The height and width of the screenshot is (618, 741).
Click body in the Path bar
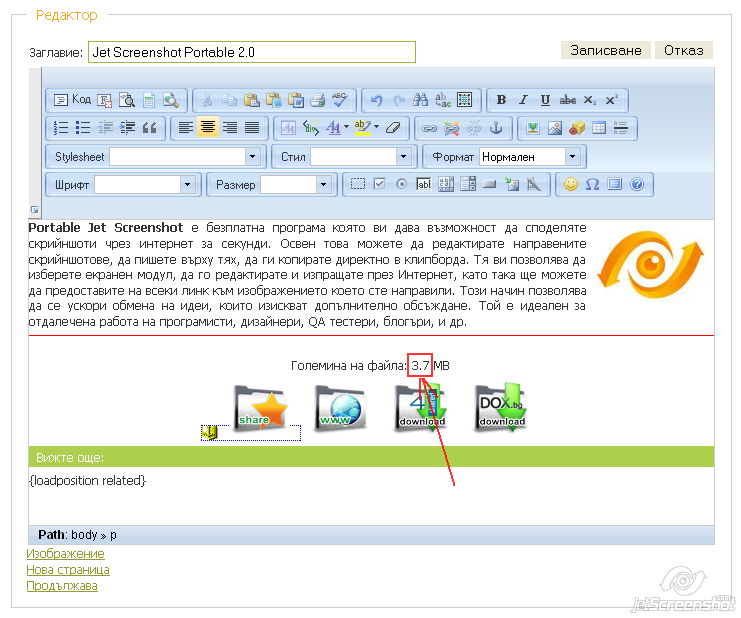(84, 535)
